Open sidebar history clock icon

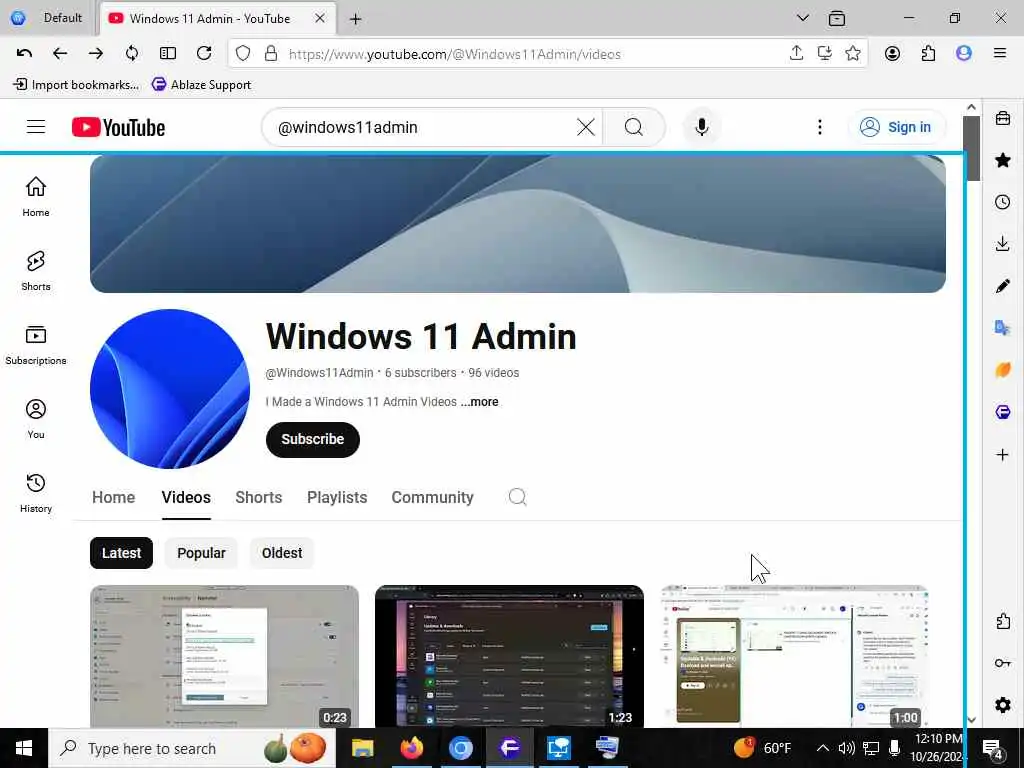click(1003, 202)
